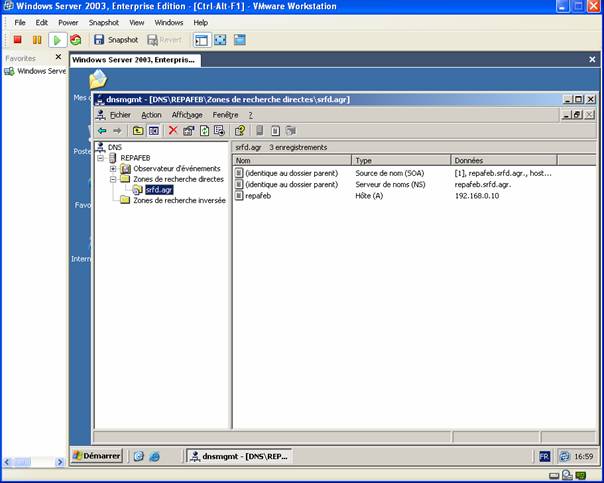Close the Favorites sidebar panel
This screenshot has height=483, width=604.
(x=58, y=57)
